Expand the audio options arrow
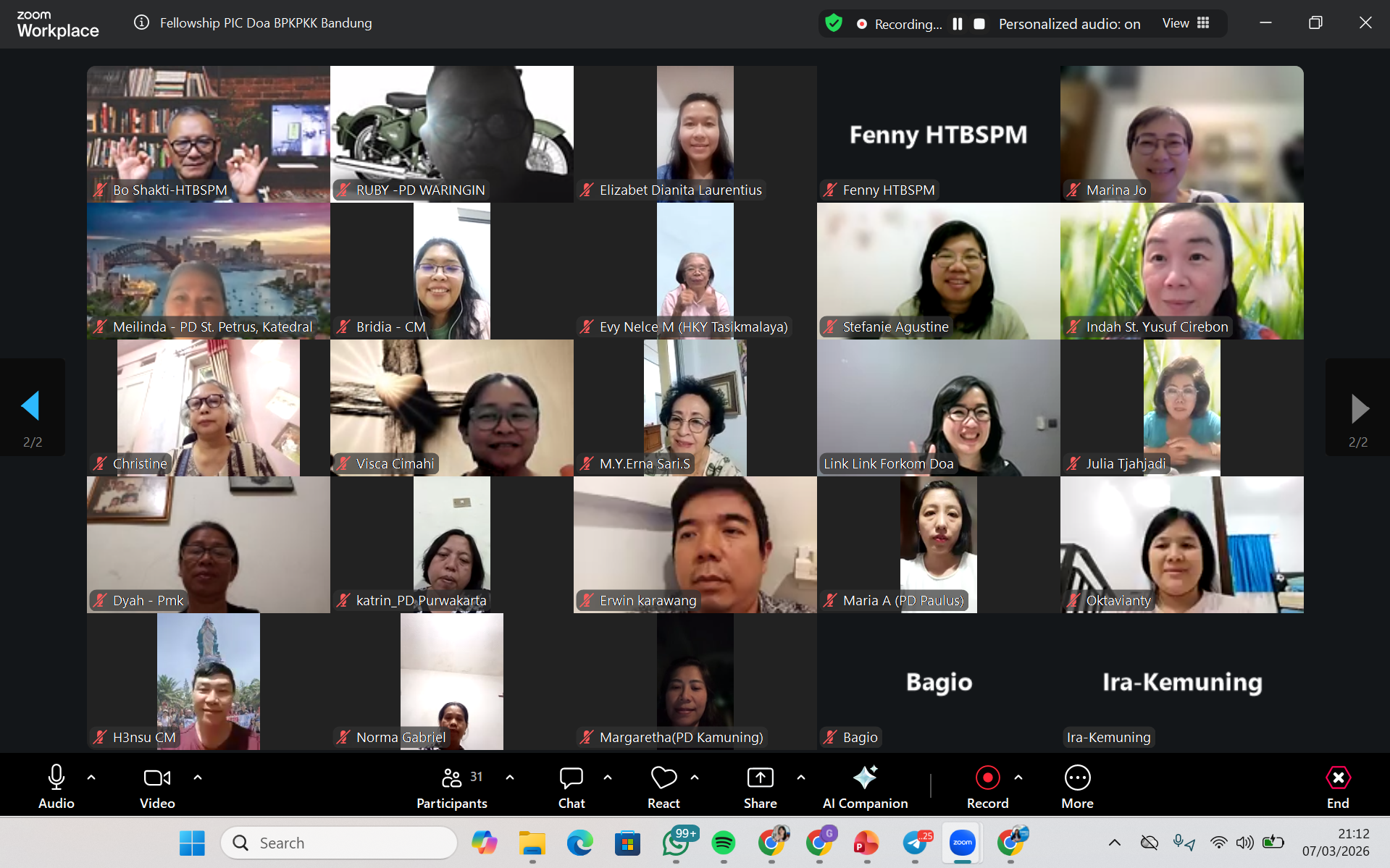1390x868 pixels. (x=91, y=778)
